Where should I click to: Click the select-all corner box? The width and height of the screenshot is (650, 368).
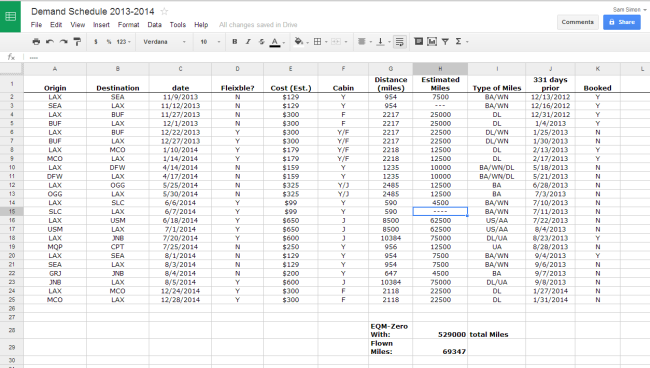pyautogui.click(x=12, y=69)
